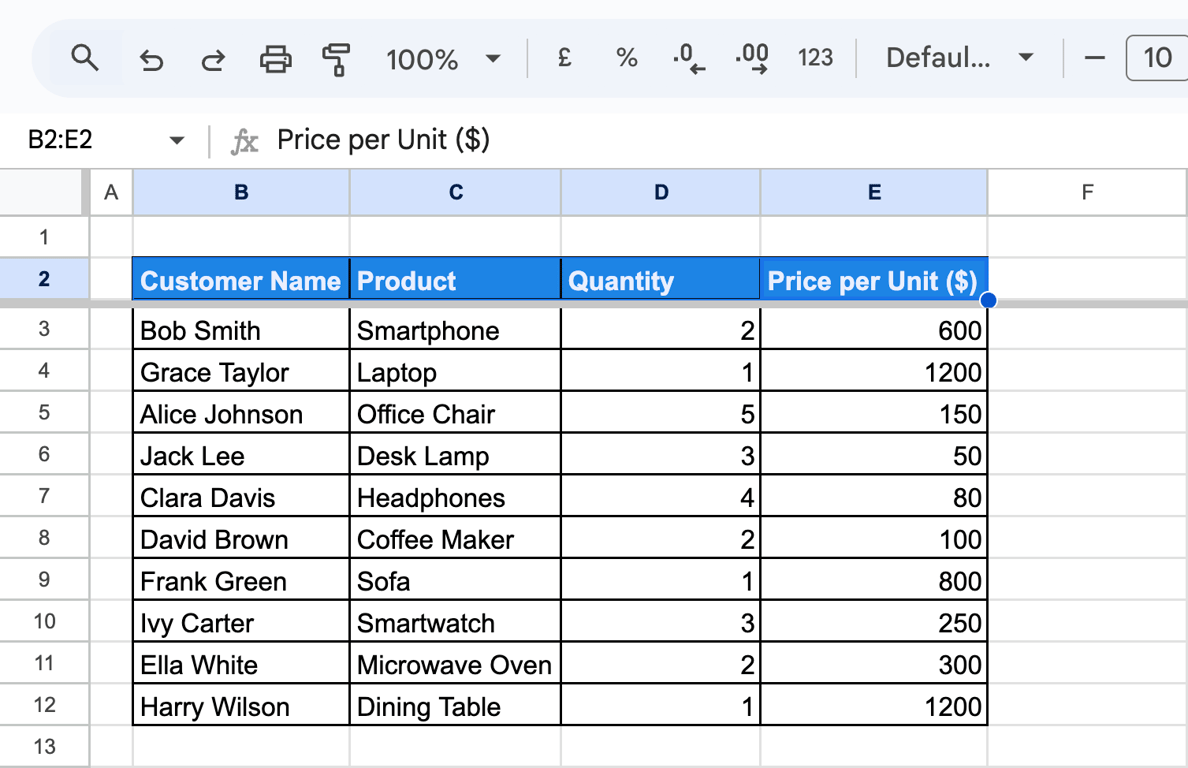
Task: Decrease decimal places icon
Action: [x=689, y=58]
